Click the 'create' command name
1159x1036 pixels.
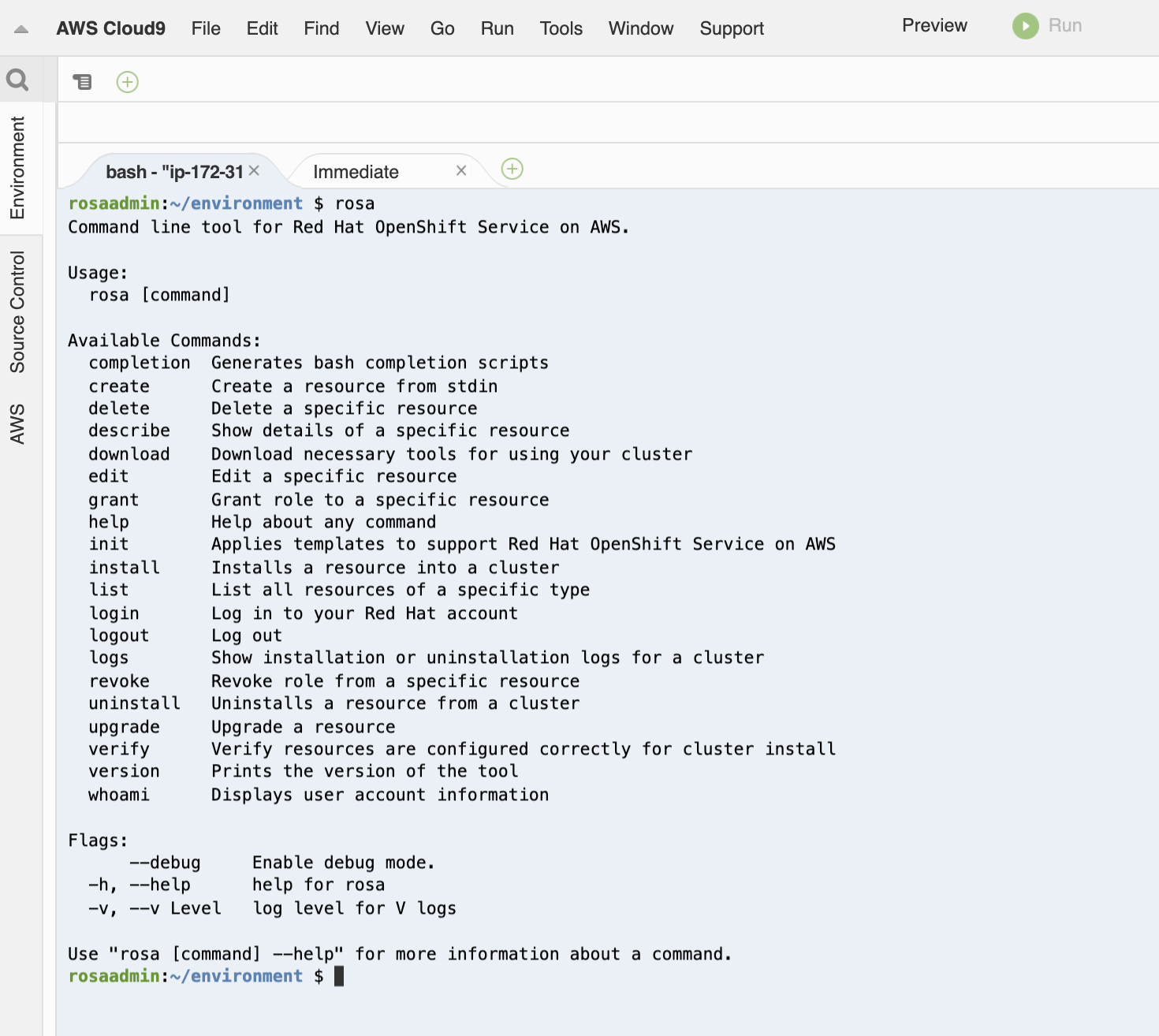[x=119, y=386]
